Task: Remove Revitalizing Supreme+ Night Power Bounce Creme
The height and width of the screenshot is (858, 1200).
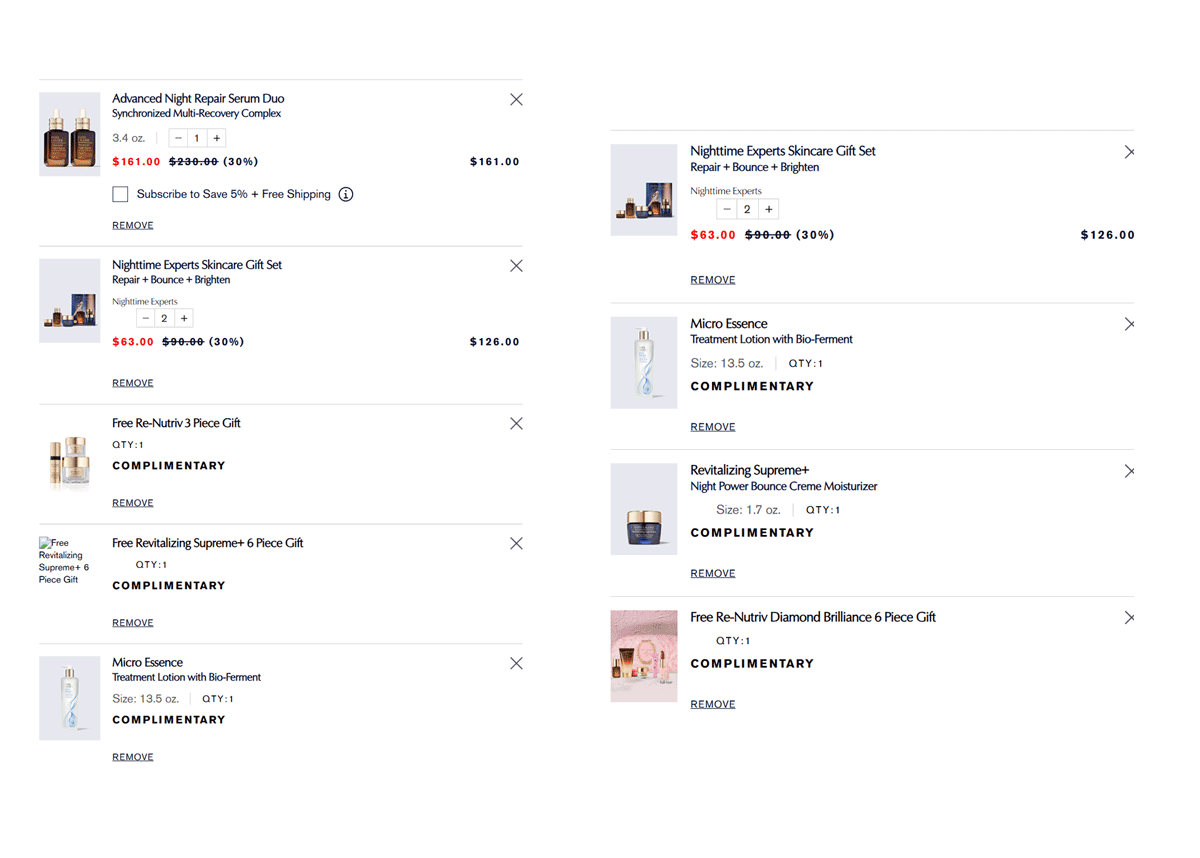Action: (713, 574)
